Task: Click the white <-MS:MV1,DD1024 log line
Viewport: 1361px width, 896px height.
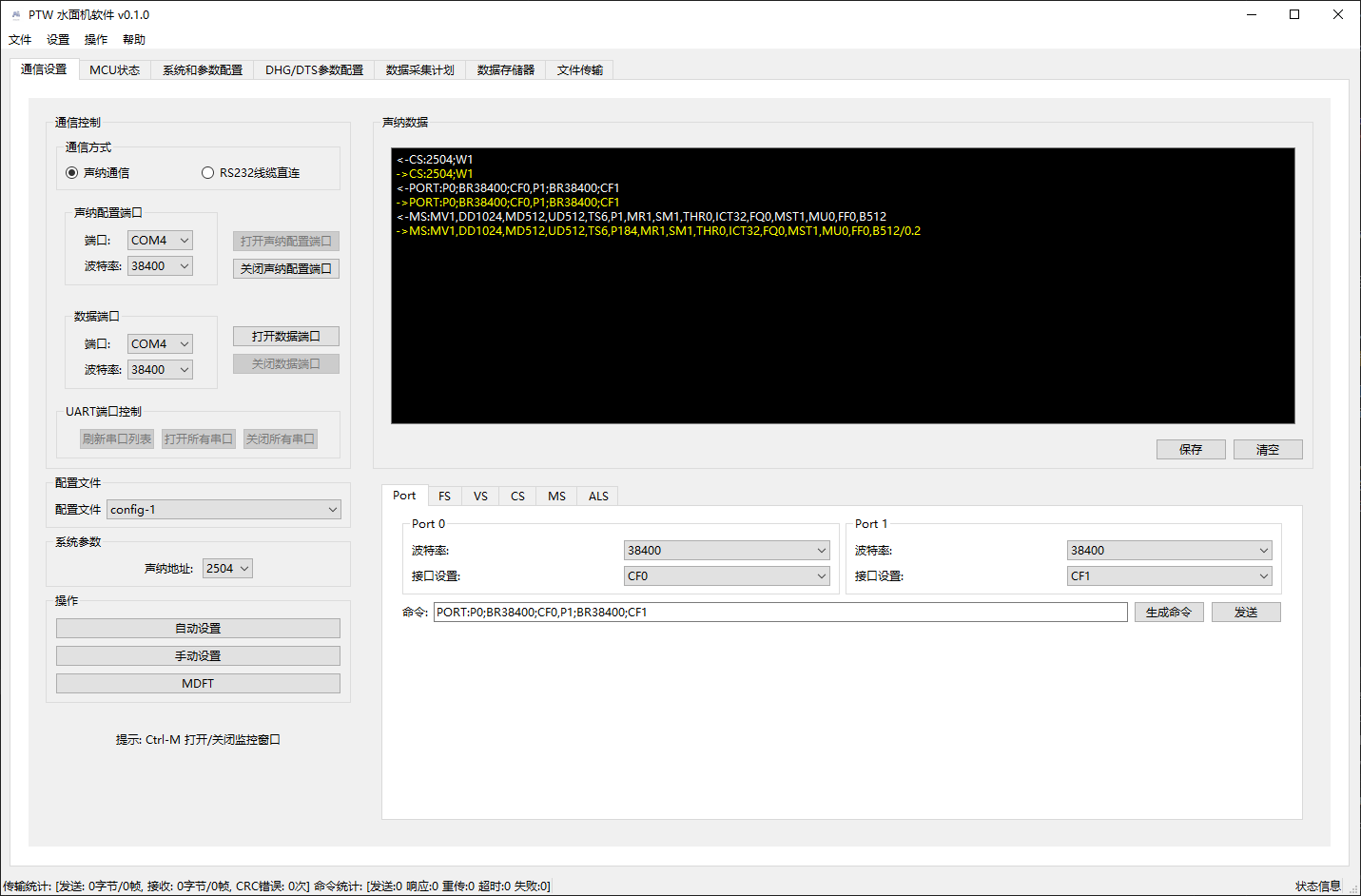Action: tap(641, 217)
